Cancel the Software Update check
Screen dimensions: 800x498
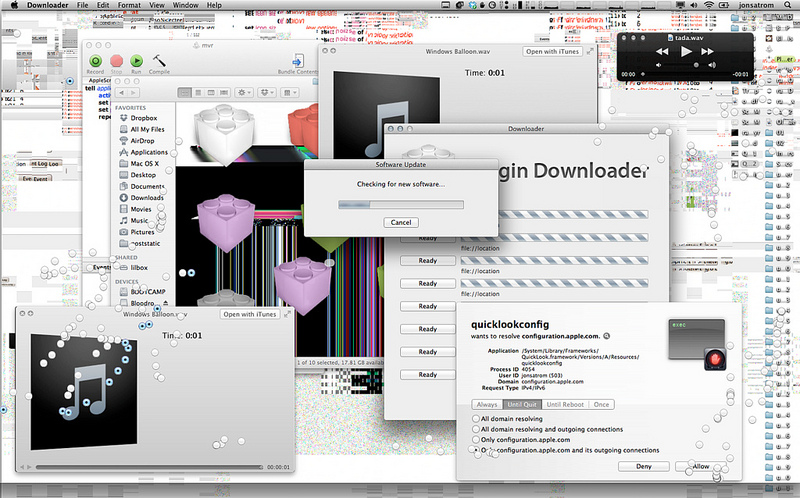[401, 222]
